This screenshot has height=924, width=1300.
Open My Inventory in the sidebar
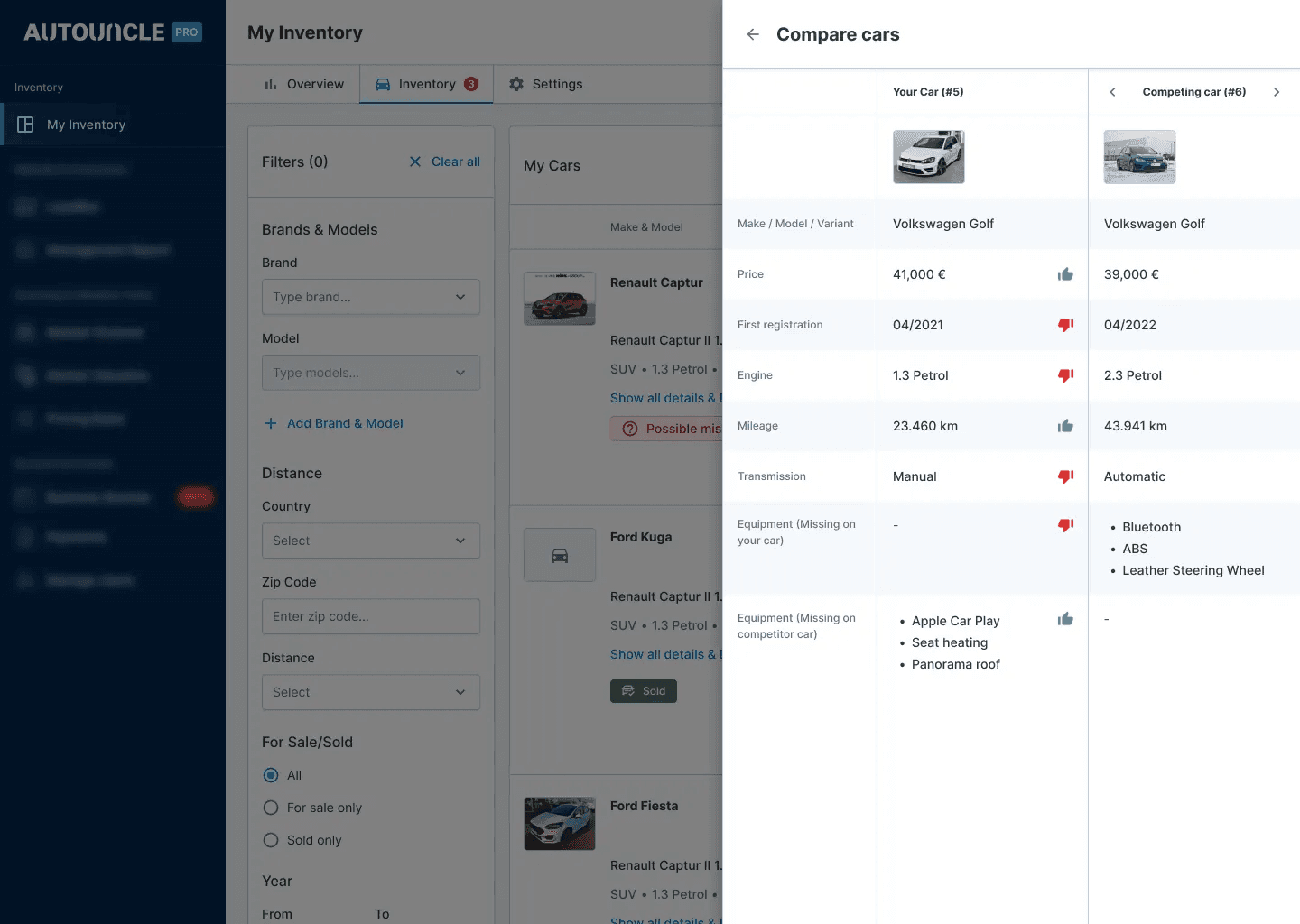coord(113,125)
